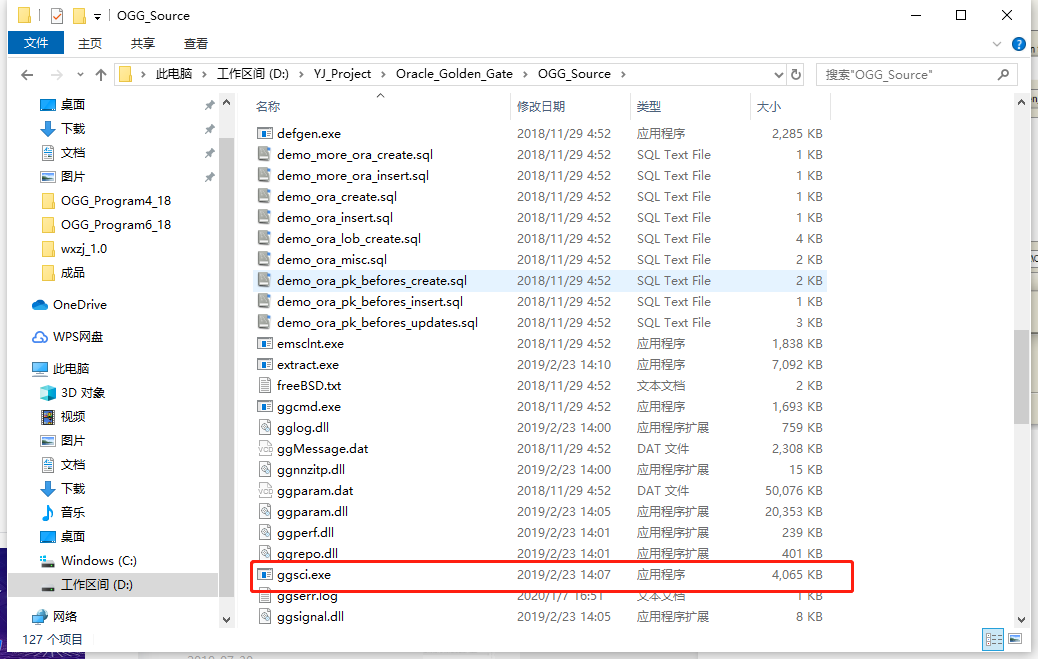
Task: Click navigation pane scroll down arrow
Action: (x=226, y=620)
